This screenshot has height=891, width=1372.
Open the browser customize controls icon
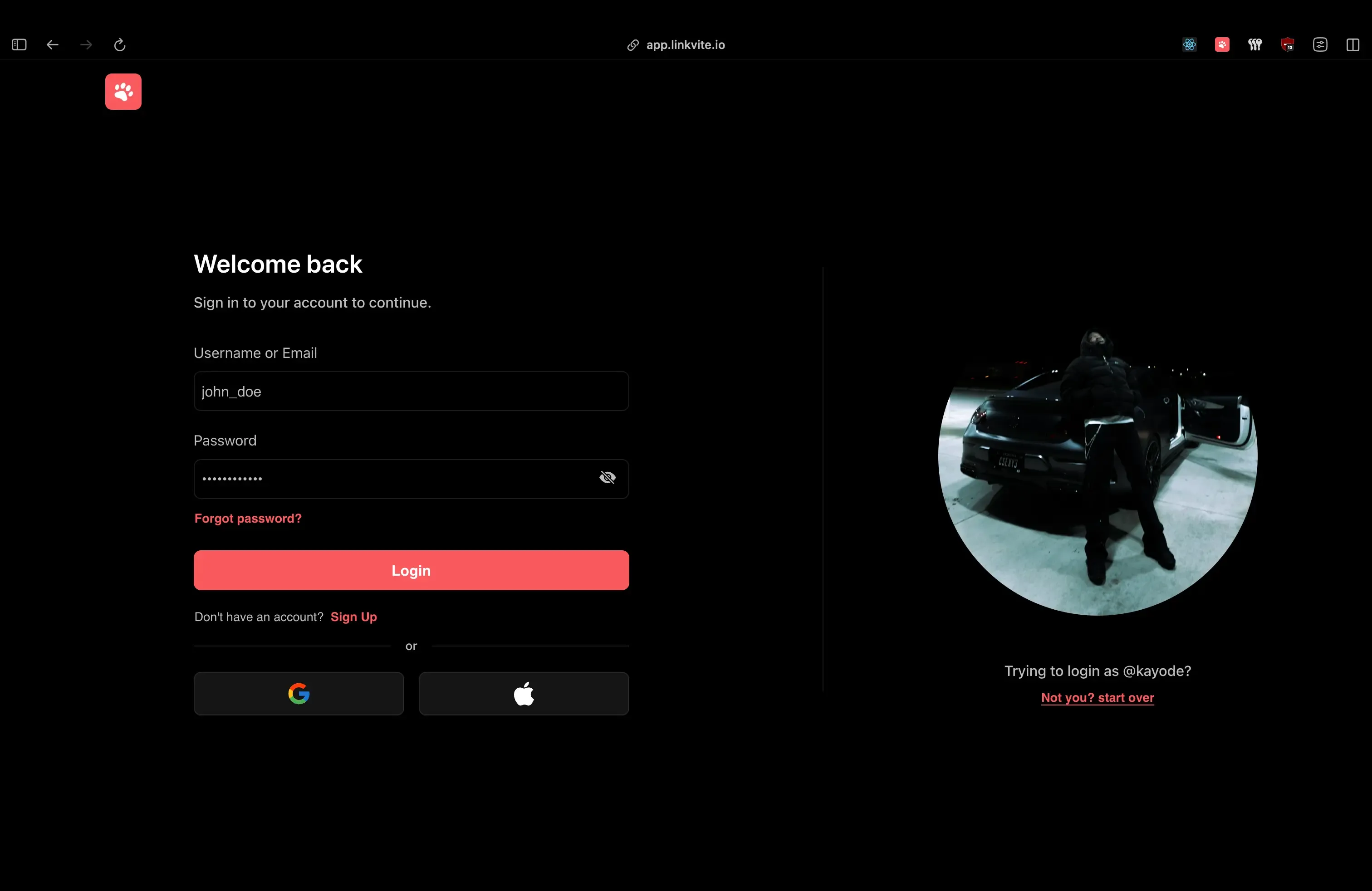(1321, 44)
